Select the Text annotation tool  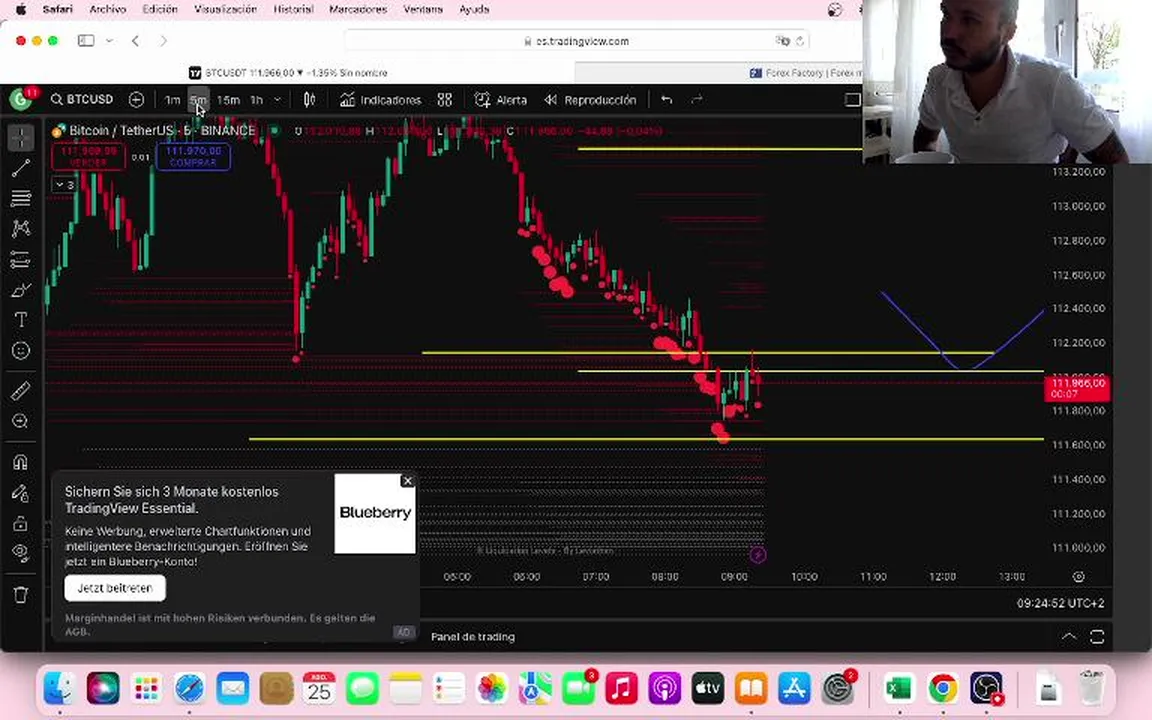pos(21,320)
